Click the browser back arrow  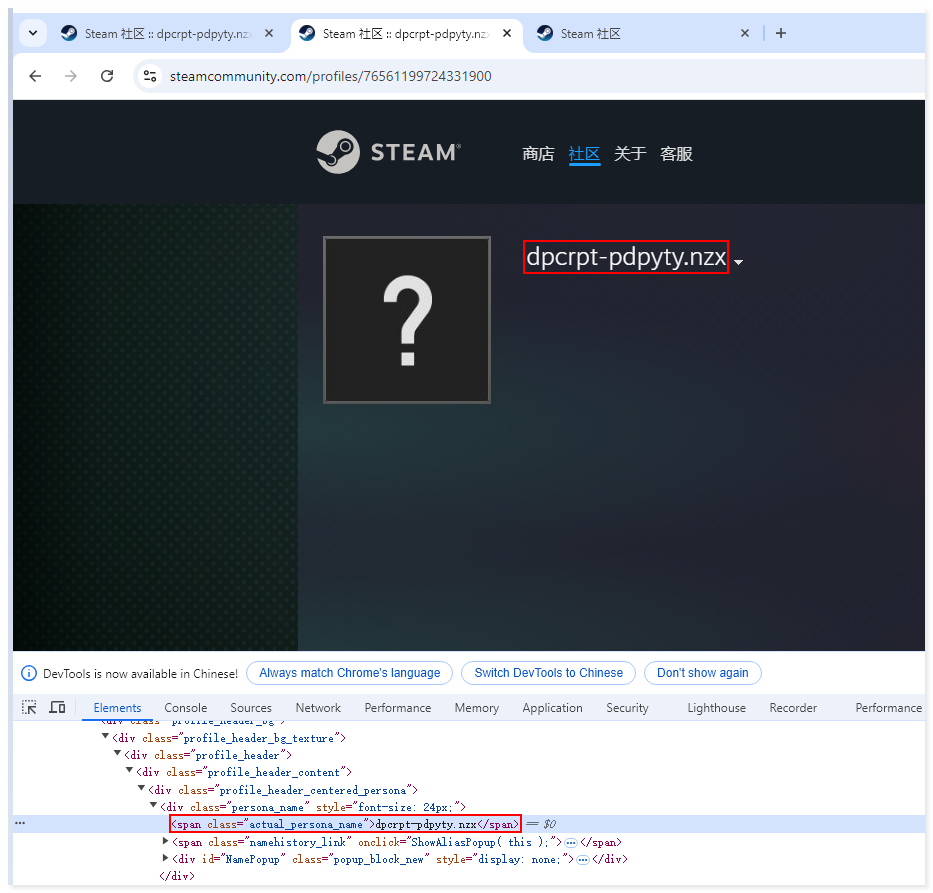[35, 76]
